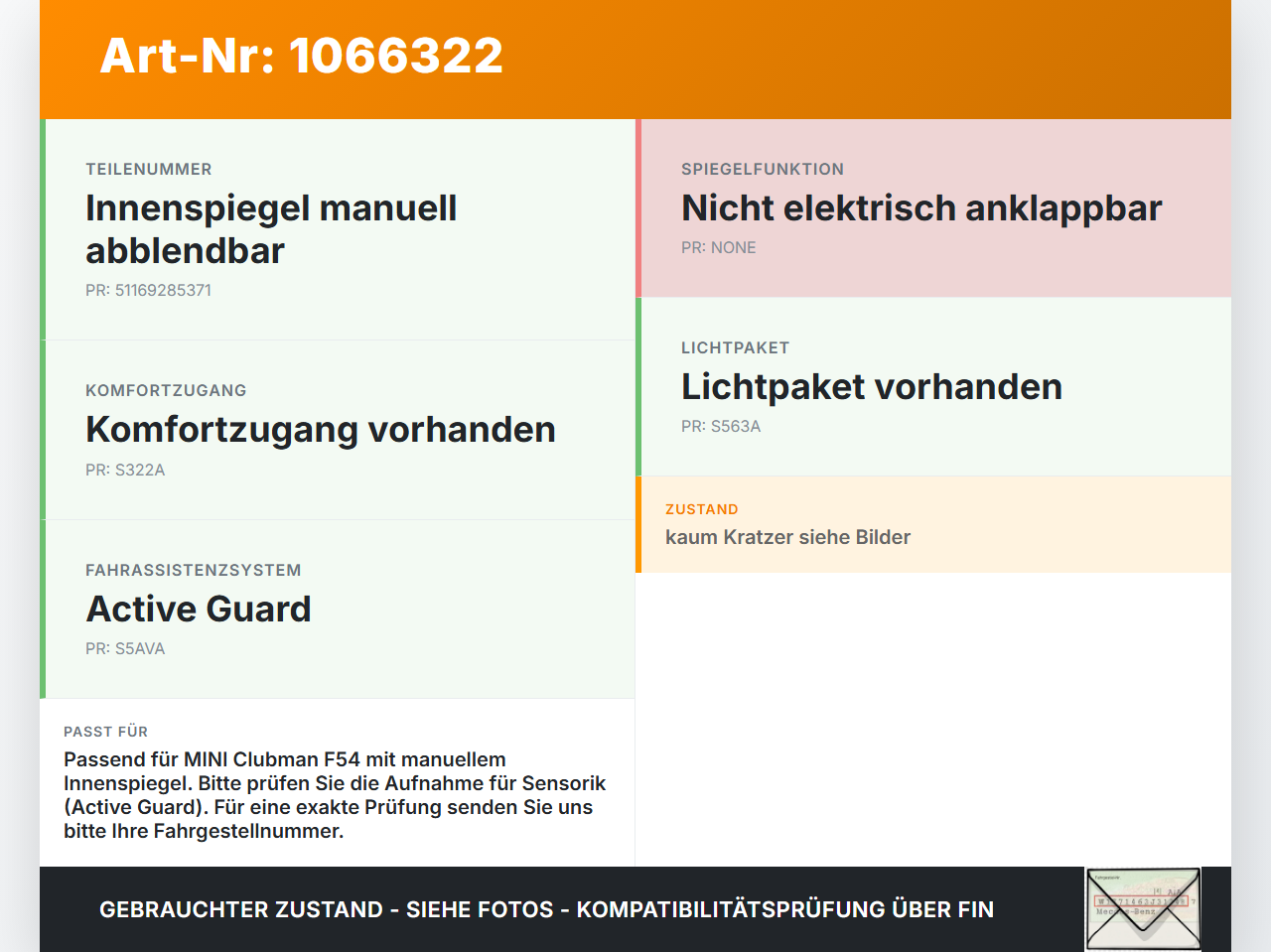
Task: Select the kaum Kratzer siehe Bilder text
Action: [788, 537]
